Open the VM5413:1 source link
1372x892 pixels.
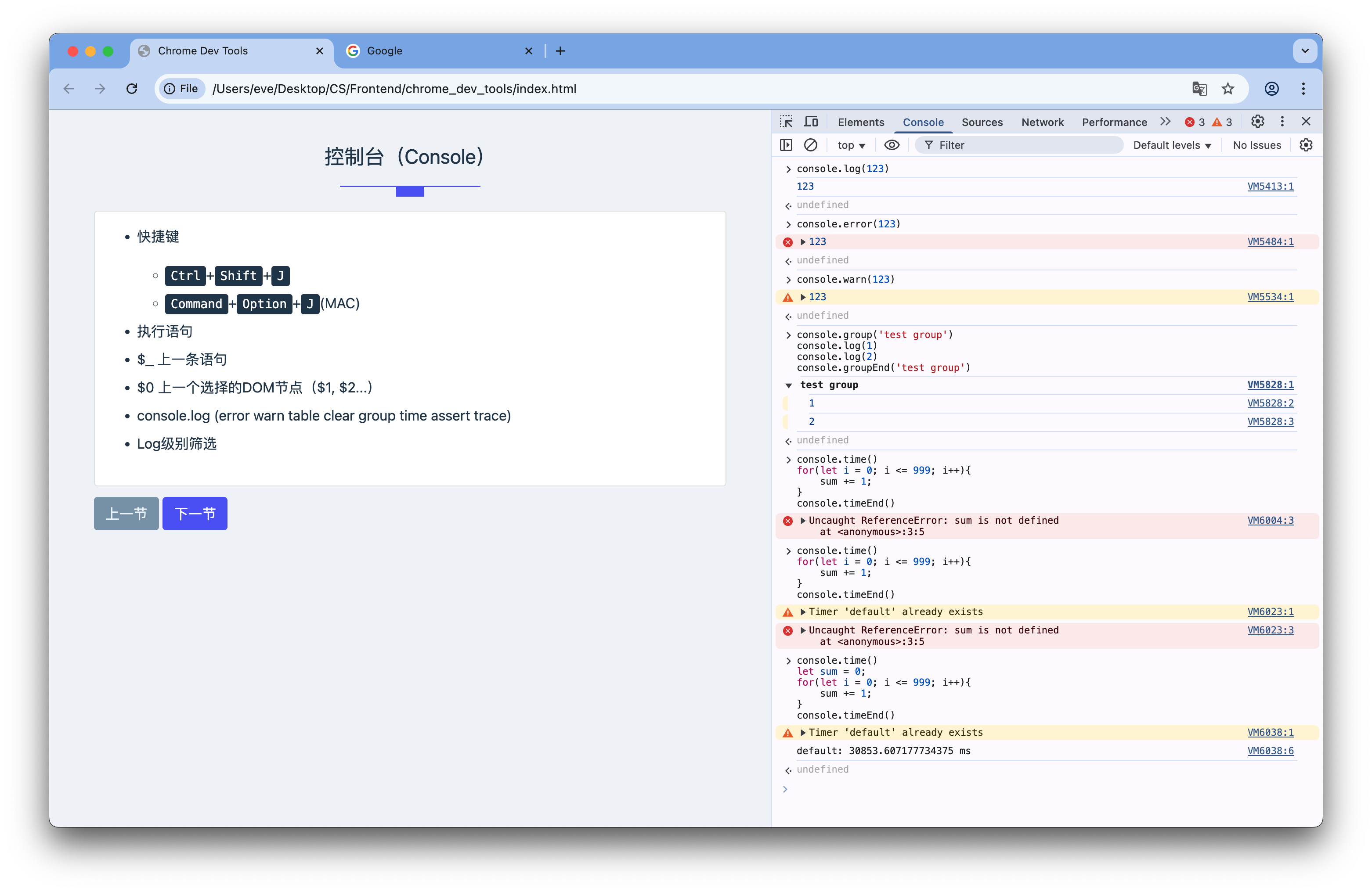[1270, 186]
